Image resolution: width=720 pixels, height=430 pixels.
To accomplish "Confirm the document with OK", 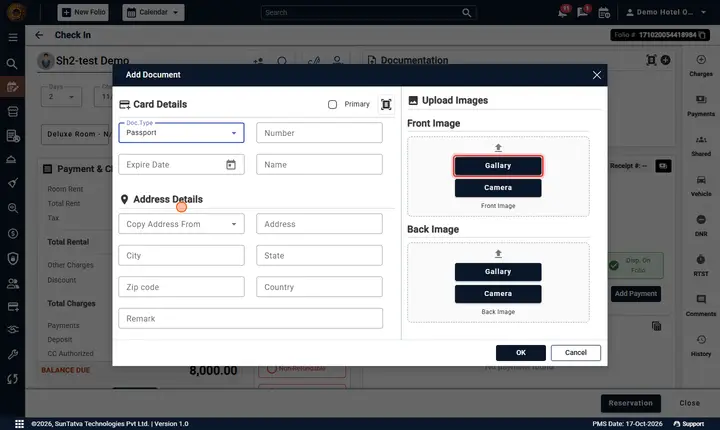I will 521,353.
